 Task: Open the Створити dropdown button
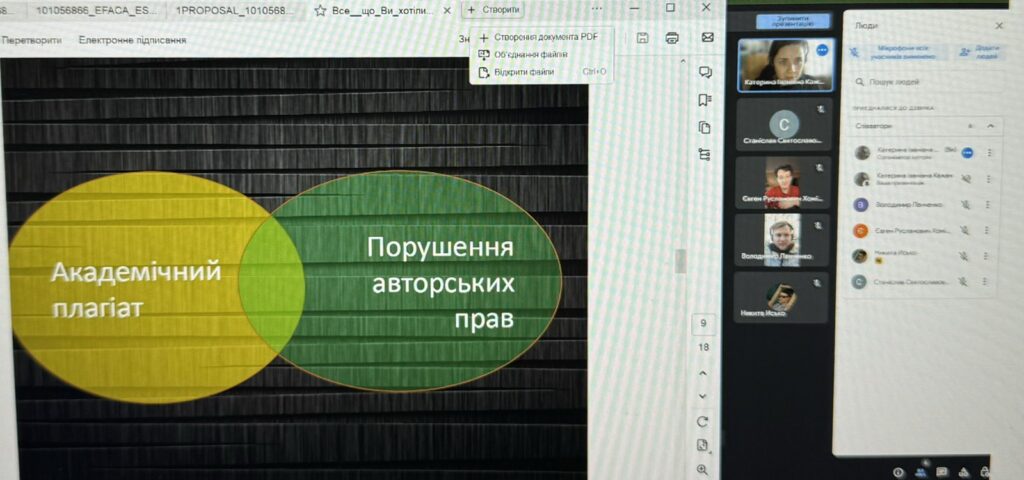[494, 9]
